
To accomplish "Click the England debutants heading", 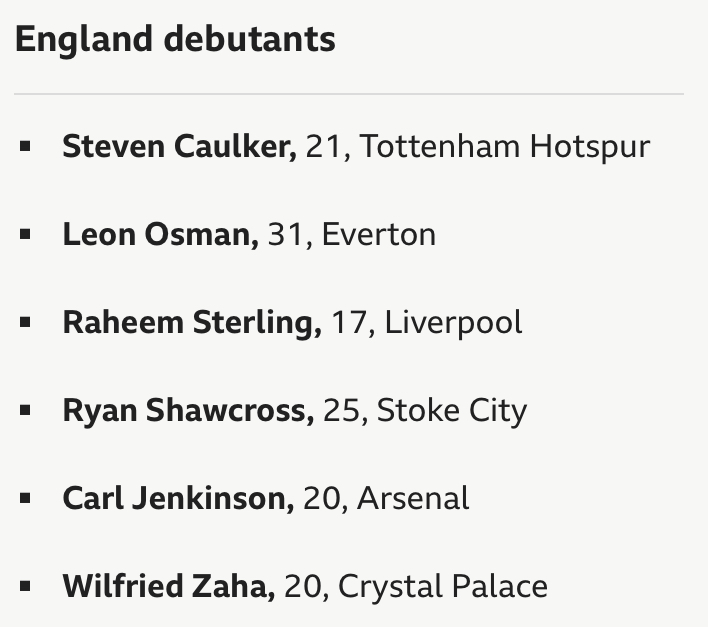I will (x=175, y=40).
